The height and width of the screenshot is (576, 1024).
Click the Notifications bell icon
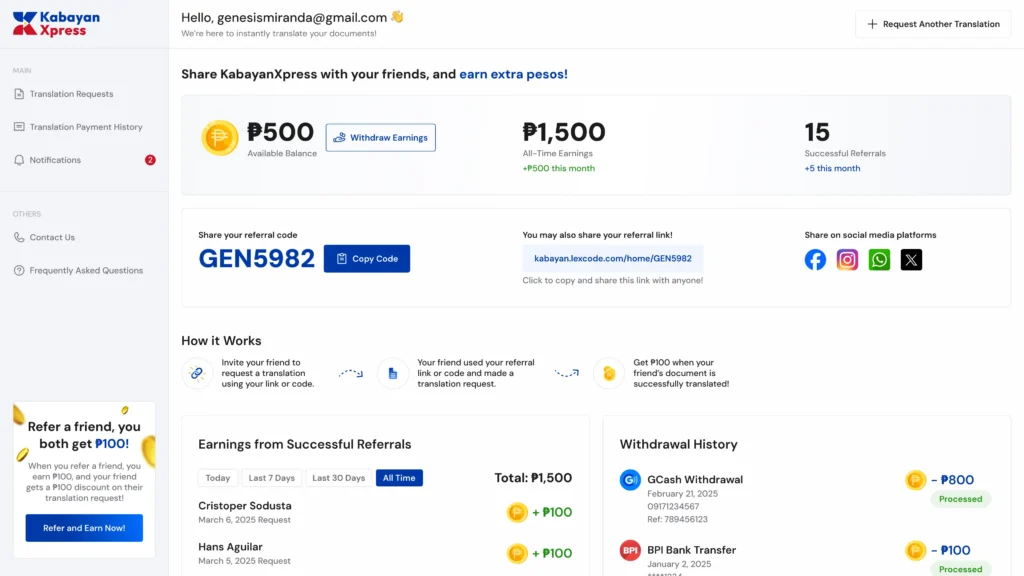(19, 160)
